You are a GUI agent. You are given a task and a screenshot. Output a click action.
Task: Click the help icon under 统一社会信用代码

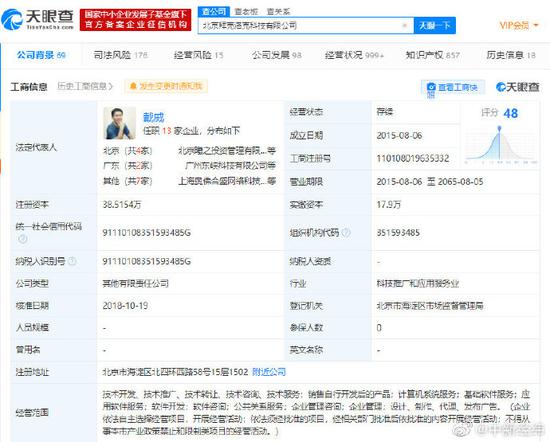(22, 239)
